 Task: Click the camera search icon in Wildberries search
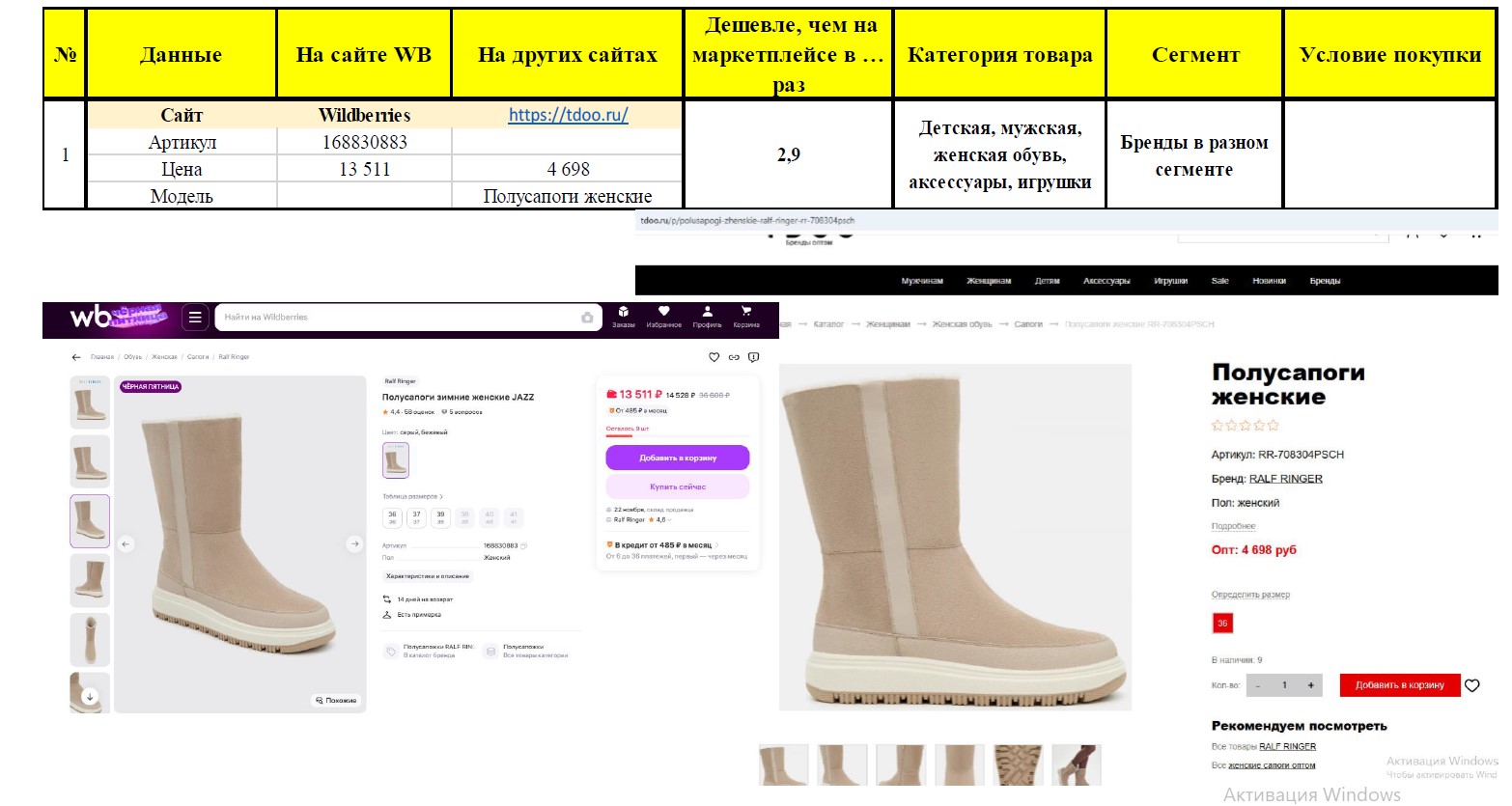[x=587, y=318]
